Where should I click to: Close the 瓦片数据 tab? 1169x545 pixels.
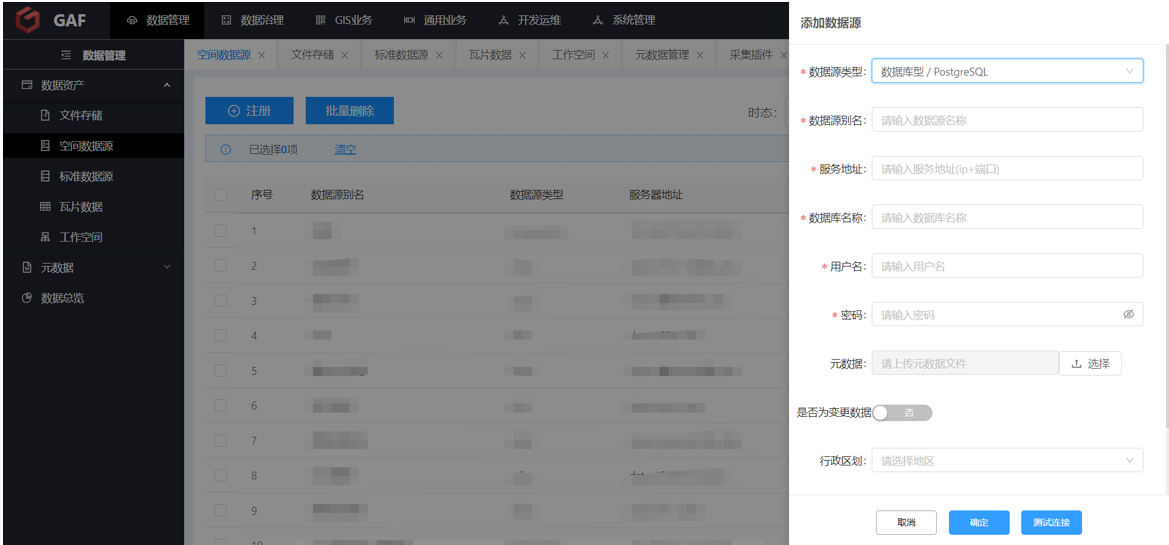[x=523, y=55]
